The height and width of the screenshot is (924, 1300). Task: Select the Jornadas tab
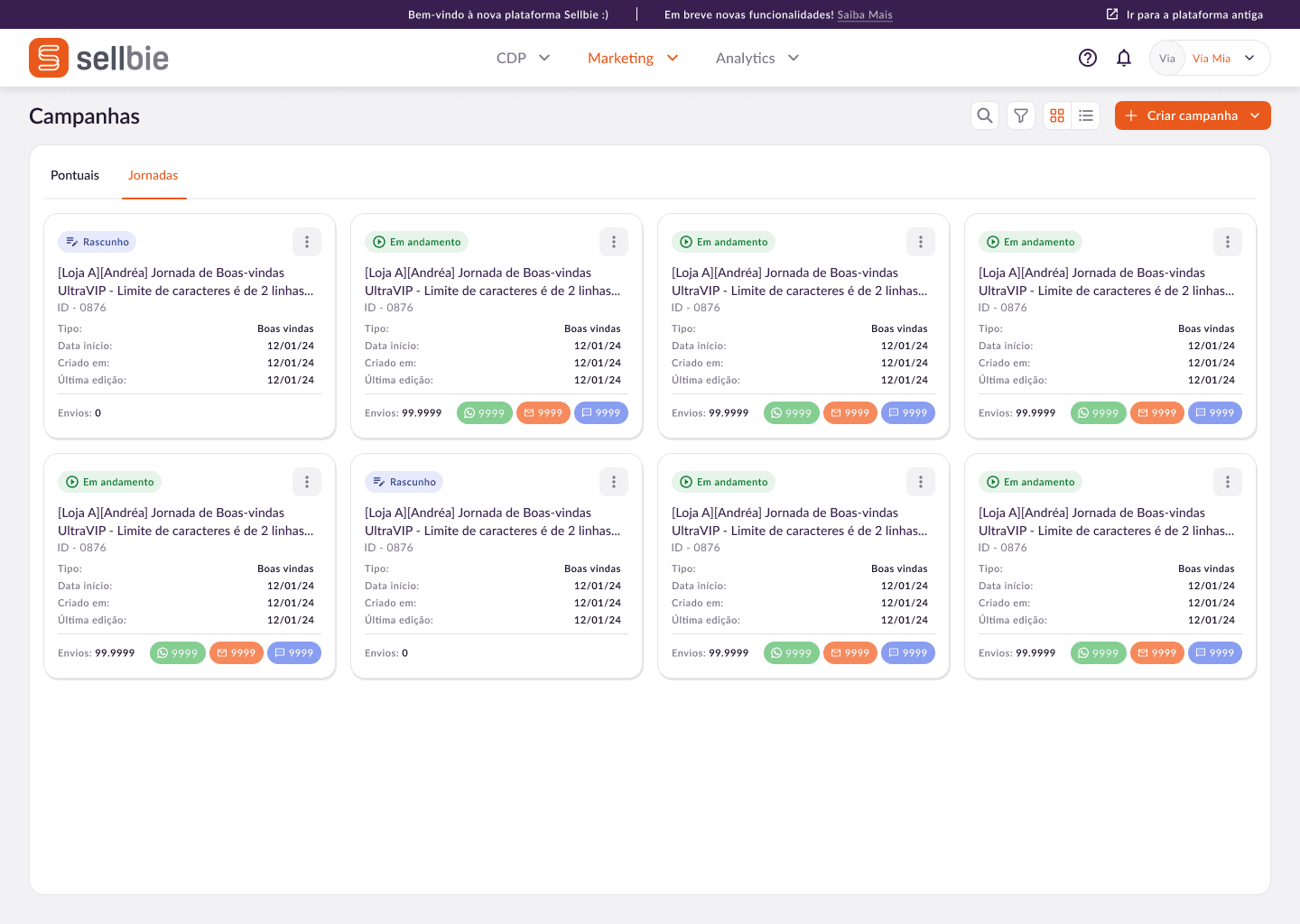[x=153, y=175]
